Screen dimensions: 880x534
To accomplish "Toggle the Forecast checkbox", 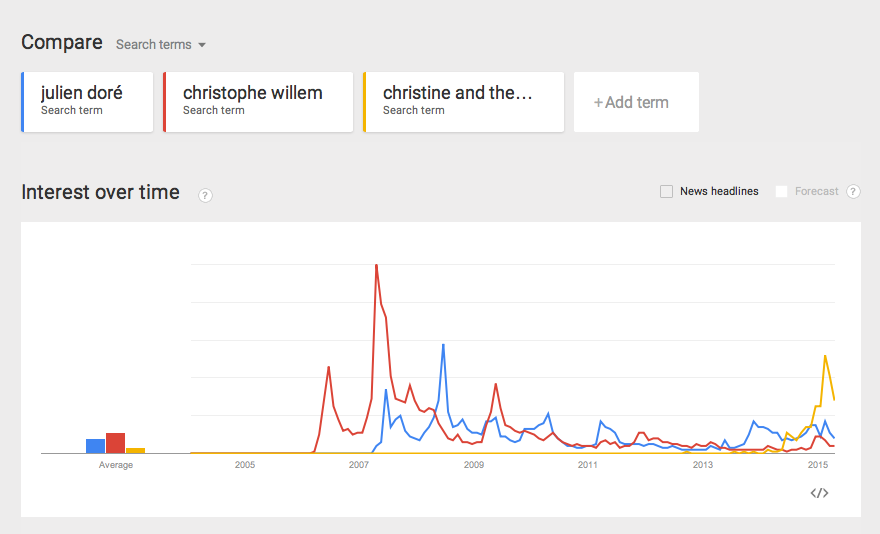I will point(781,191).
